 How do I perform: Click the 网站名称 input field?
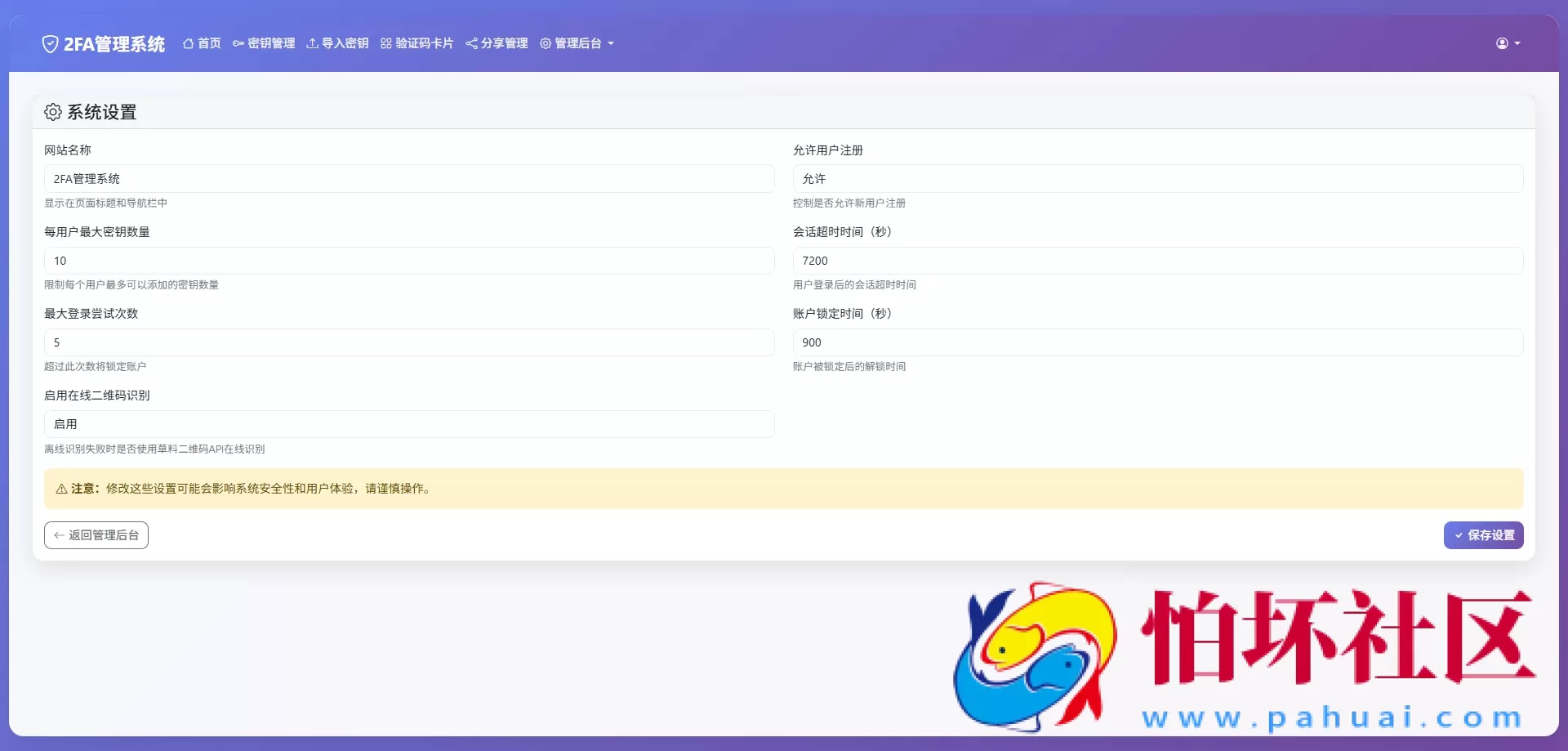click(409, 178)
